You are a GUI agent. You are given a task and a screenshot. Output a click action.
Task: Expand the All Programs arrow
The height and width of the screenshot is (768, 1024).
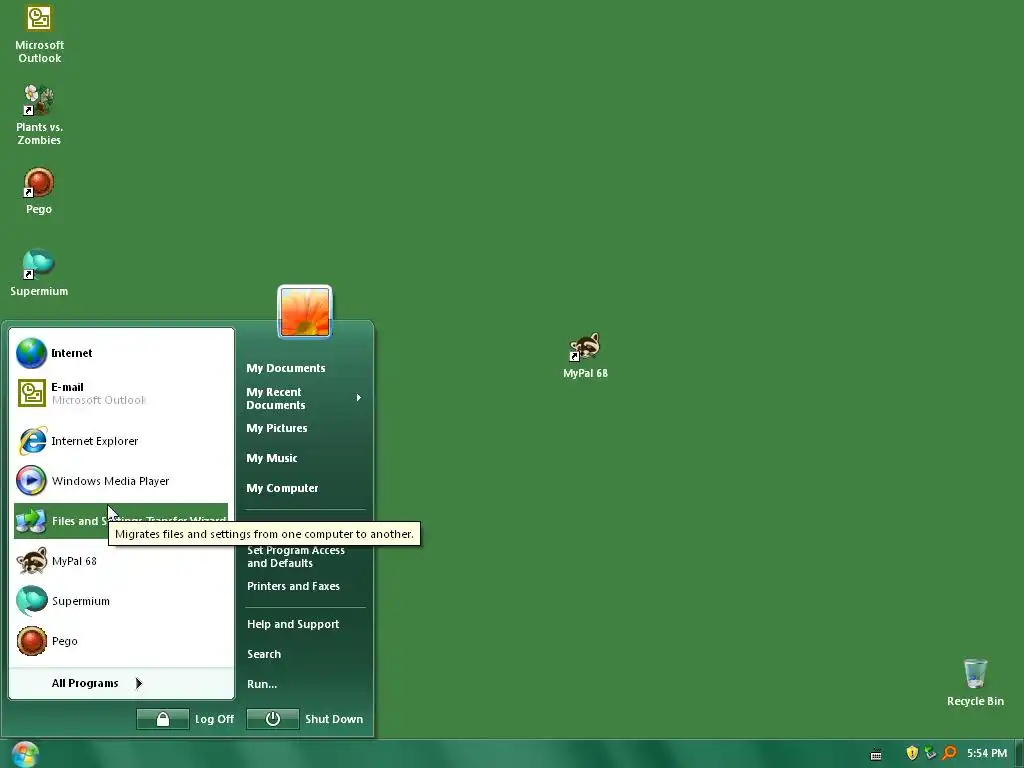[138, 683]
